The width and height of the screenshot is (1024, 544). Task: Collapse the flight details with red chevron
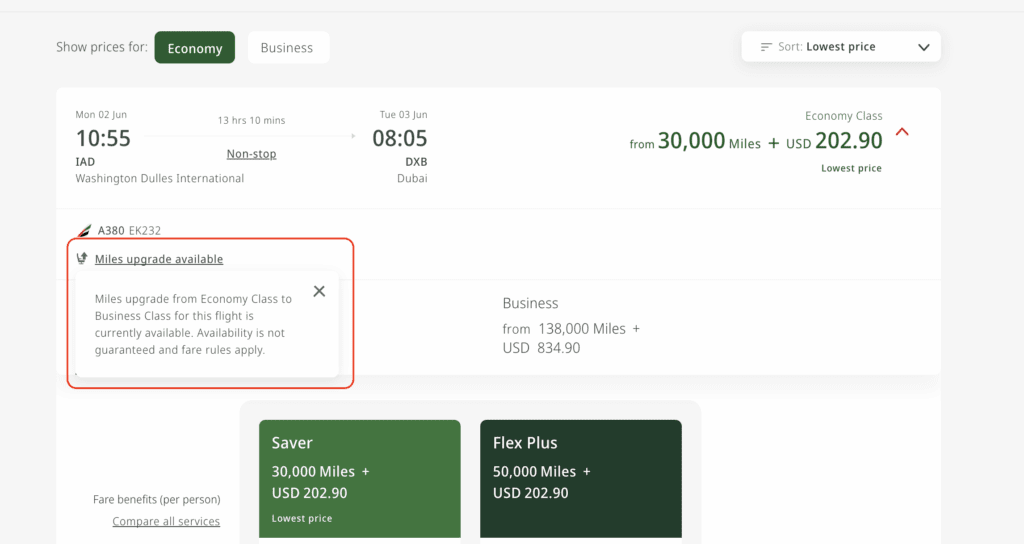point(902,132)
